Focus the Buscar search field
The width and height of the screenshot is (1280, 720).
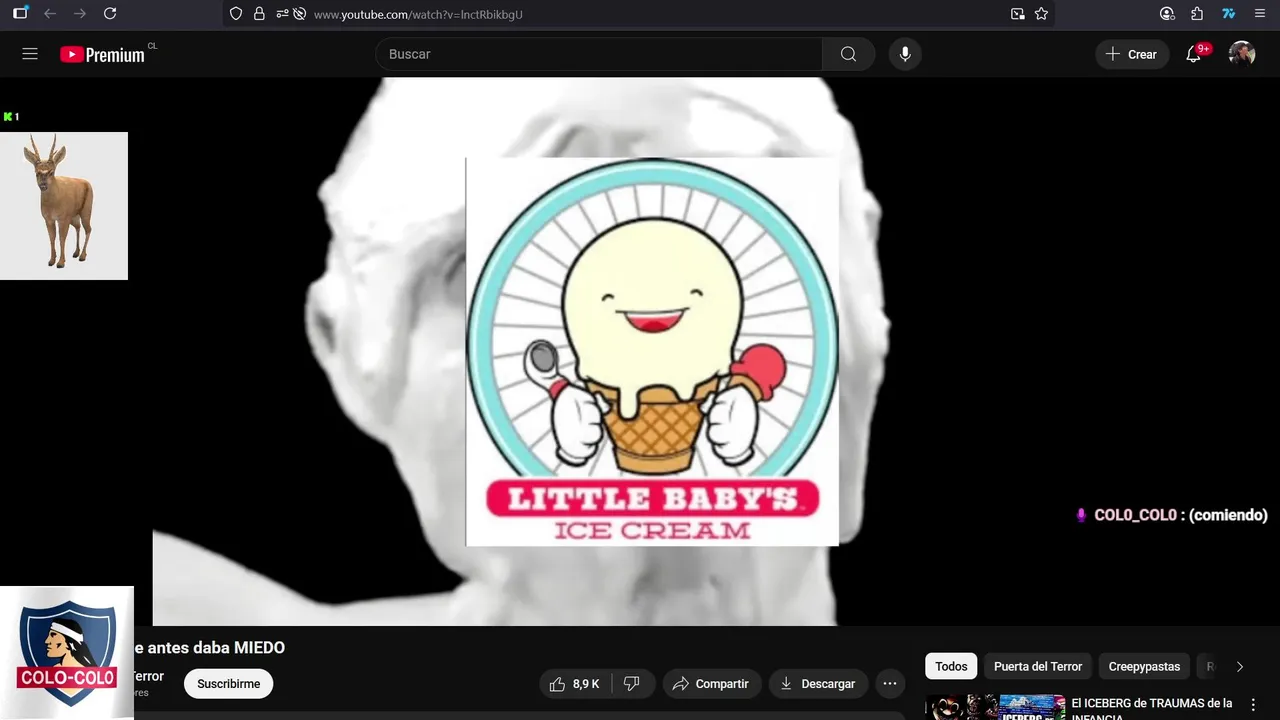600,54
